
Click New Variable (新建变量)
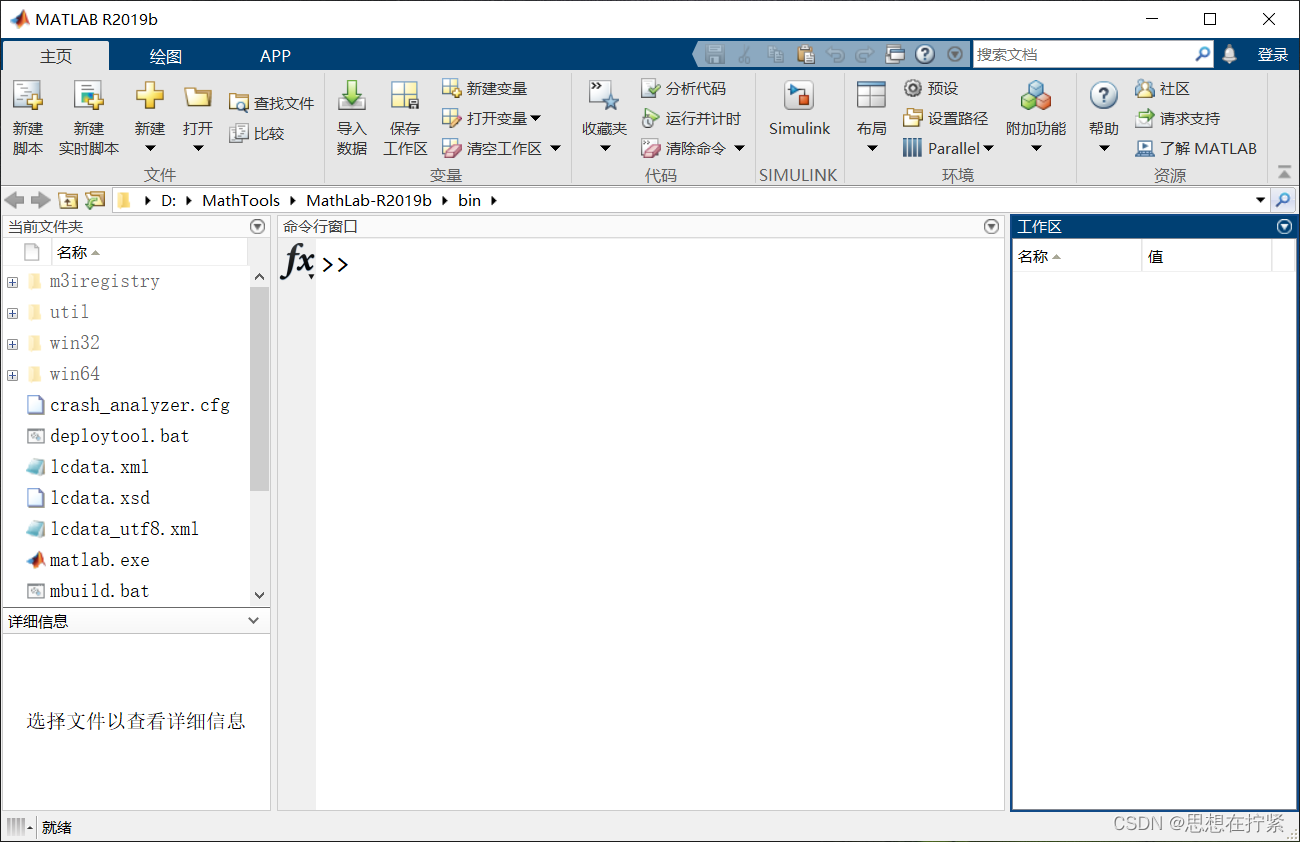click(485, 89)
